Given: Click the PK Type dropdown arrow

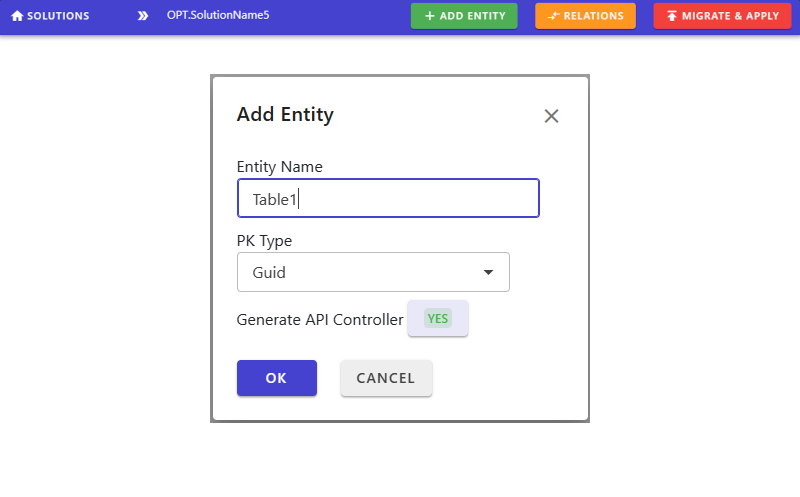Looking at the screenshot, I should tap(488, 272).
